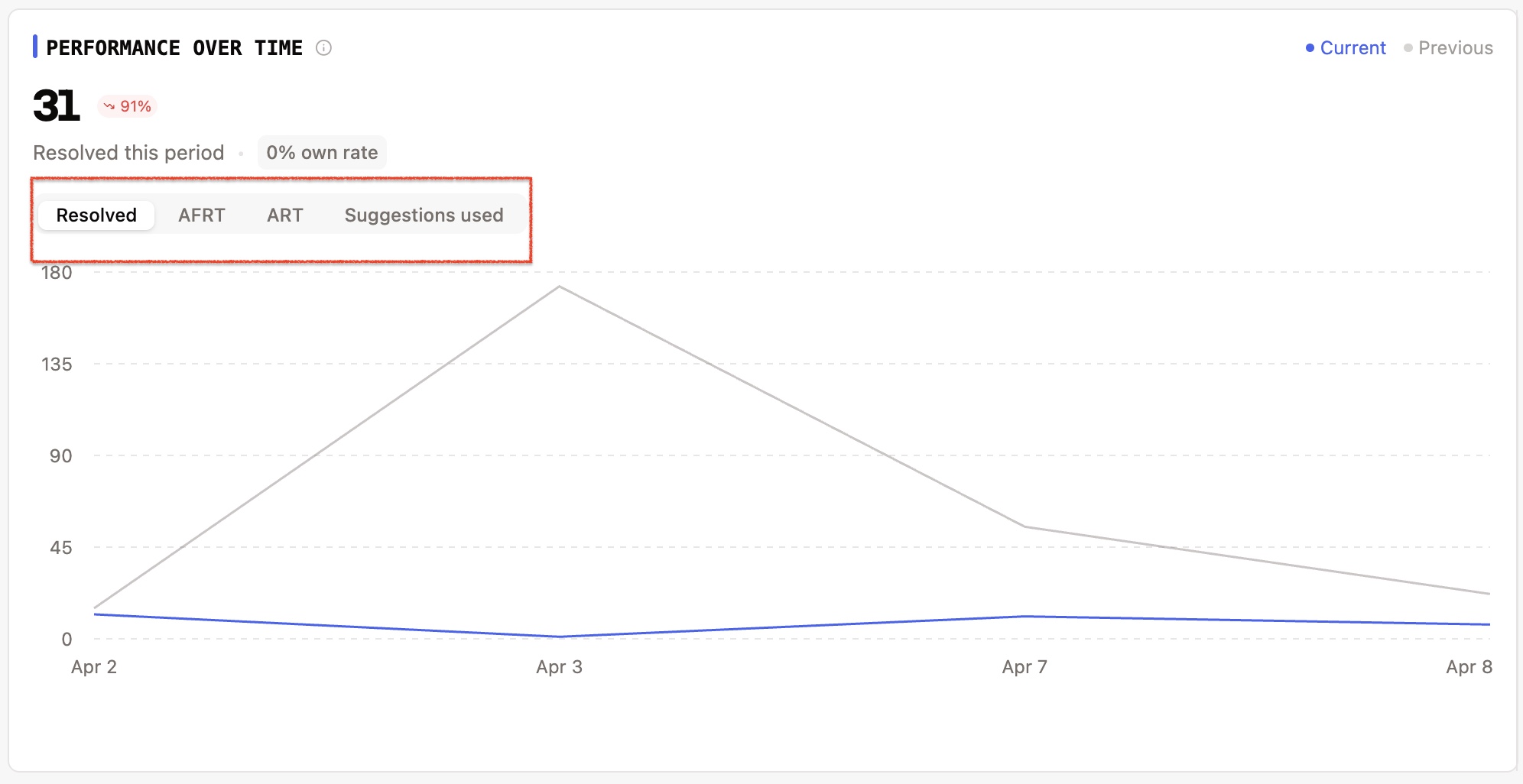The width and height of the screenshot is (1523, 784).
Task: Click the info icon beside Performance Over Time
Action: coord(323,48)
